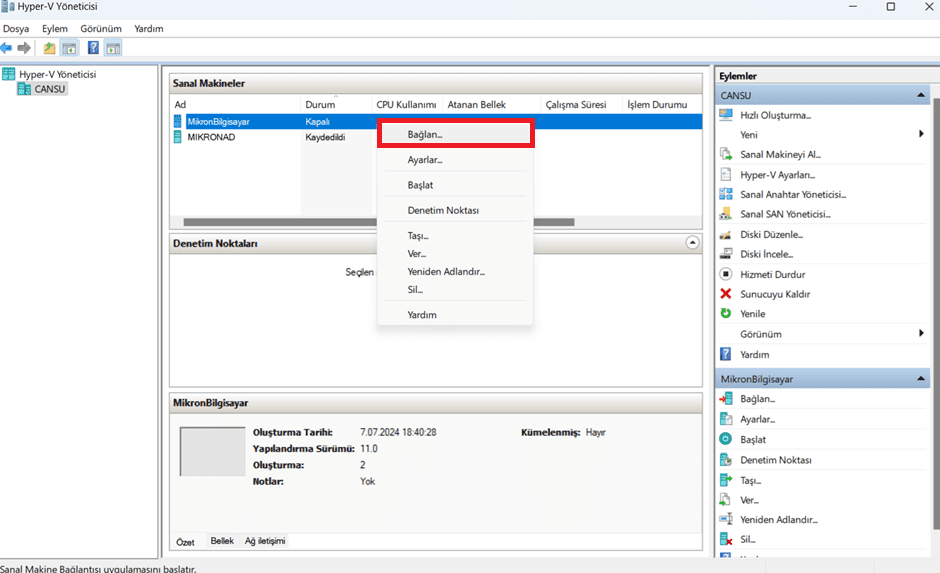Collapse the CANSU section in Eylemler

[921, 95]
